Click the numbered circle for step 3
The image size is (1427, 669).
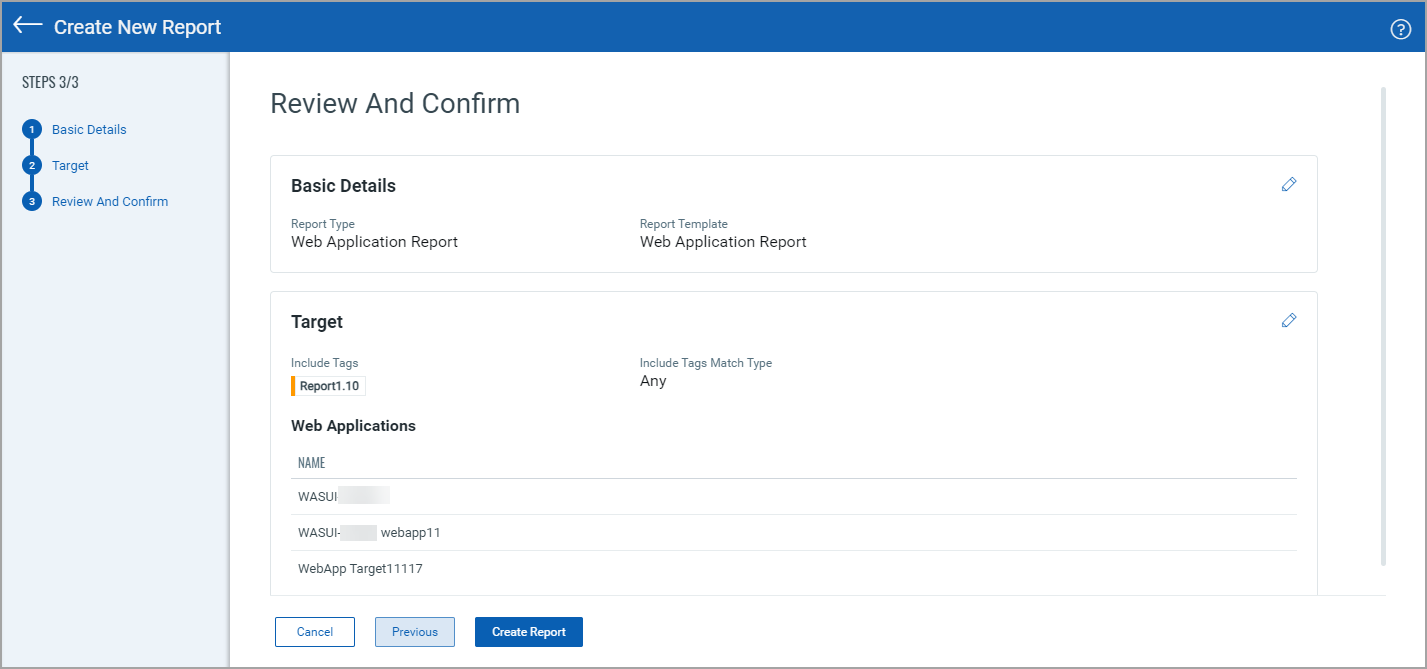31,201
